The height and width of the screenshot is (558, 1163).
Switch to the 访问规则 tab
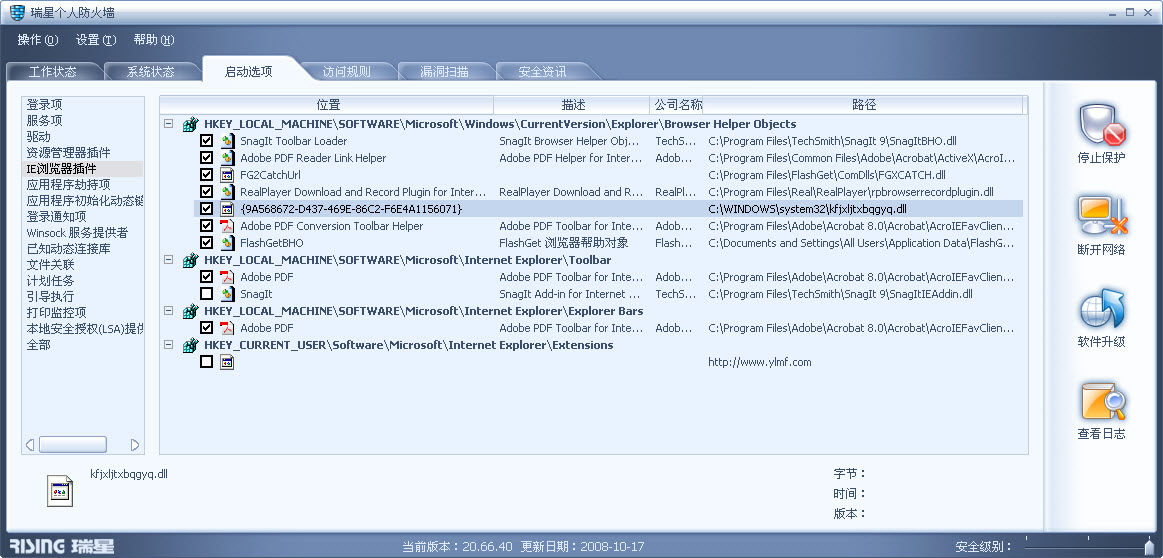(x=346, y=72)
